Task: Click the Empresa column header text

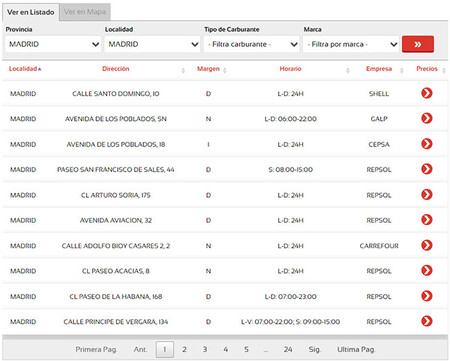Action: coord(379,69)
